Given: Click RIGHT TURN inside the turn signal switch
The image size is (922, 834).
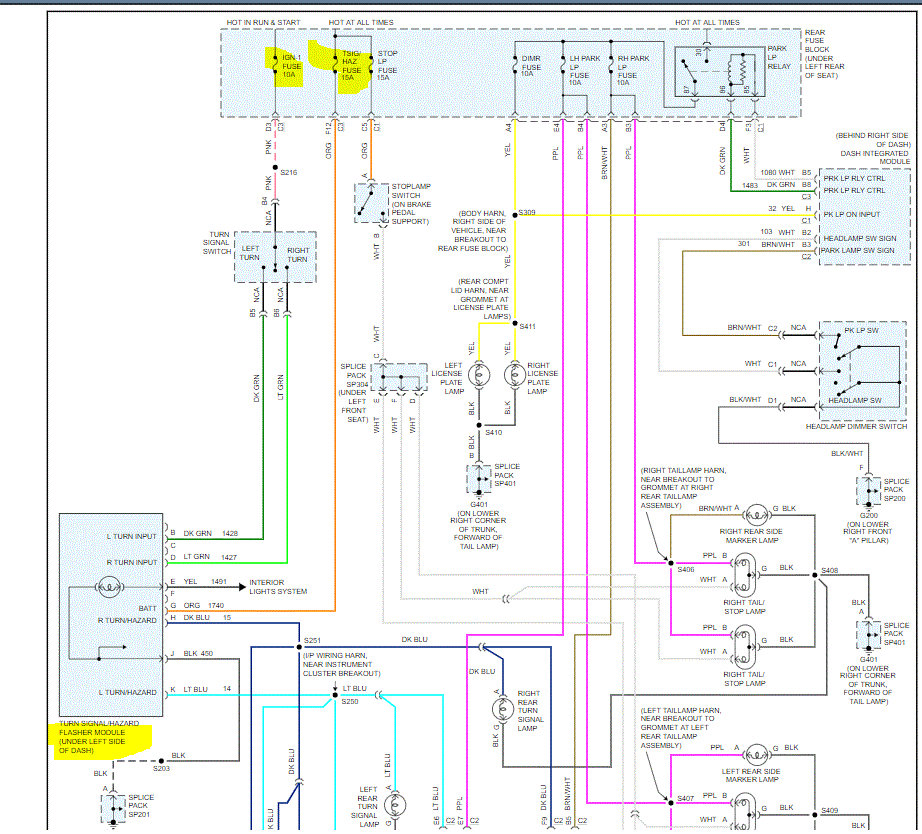Looking at the screenshot, I should pyautogui.click(x=298, y=255).
